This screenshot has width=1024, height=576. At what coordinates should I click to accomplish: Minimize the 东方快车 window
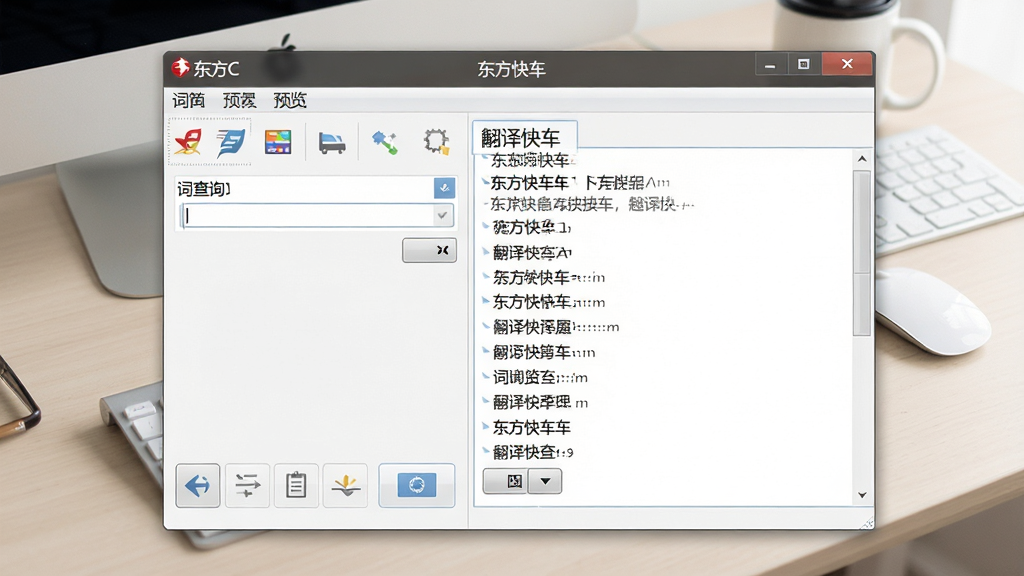click(771, 65)
